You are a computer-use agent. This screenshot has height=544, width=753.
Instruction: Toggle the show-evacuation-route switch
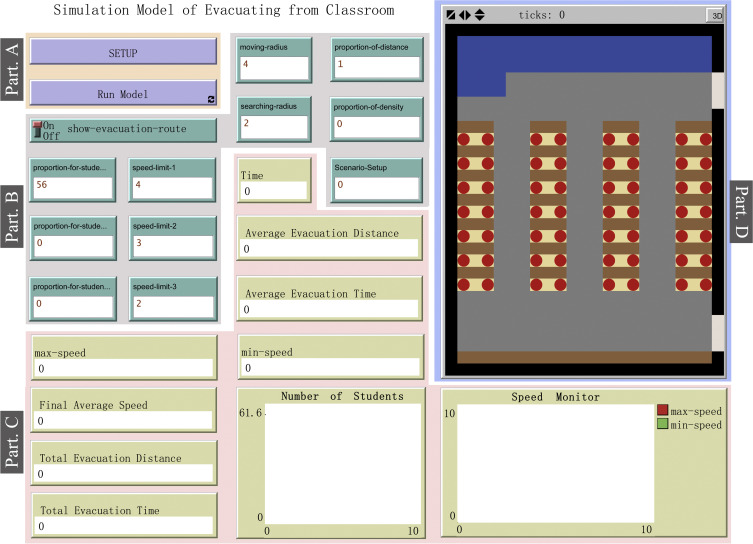(x=40, y=130)
